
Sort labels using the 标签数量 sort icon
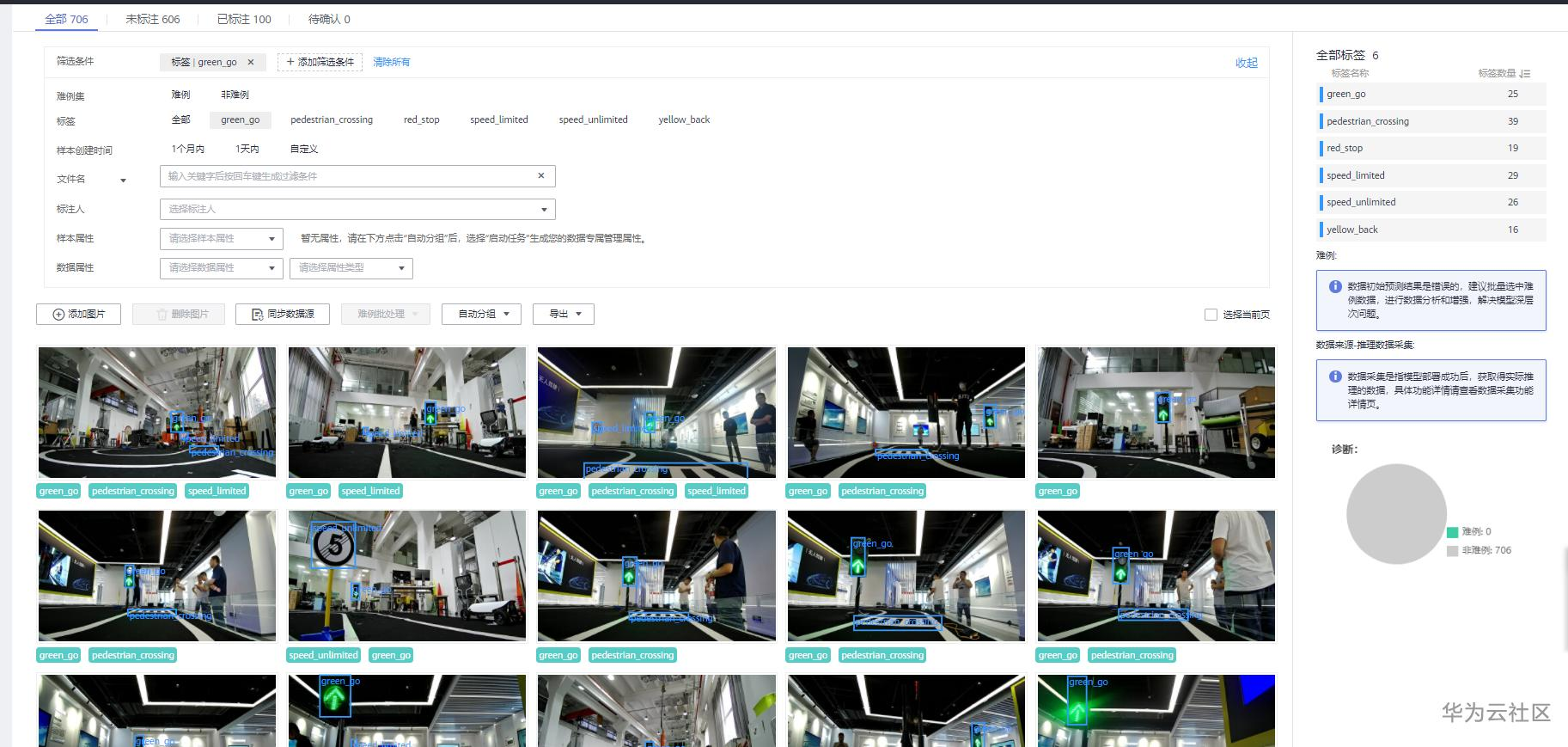pyautogui.click(x=1525, y=74)
